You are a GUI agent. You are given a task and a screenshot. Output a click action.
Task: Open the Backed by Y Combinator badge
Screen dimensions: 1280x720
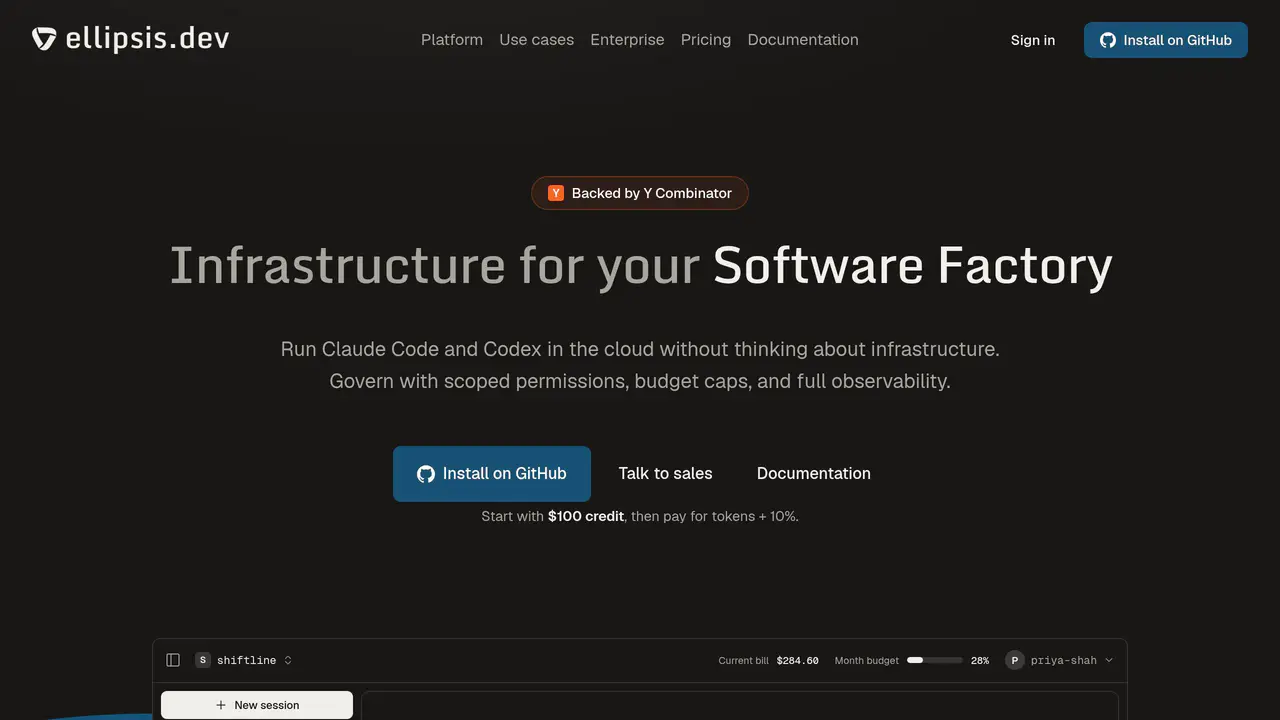640,193
